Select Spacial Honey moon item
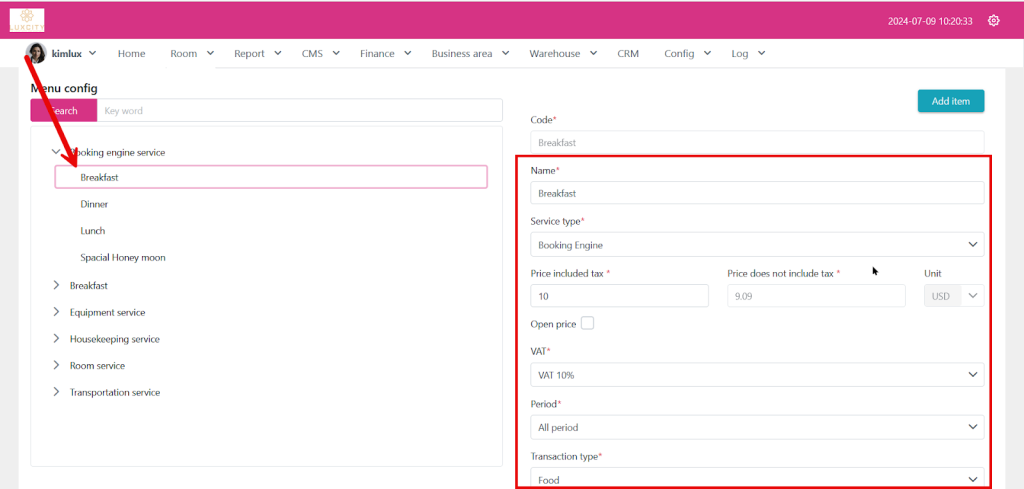 123,257
